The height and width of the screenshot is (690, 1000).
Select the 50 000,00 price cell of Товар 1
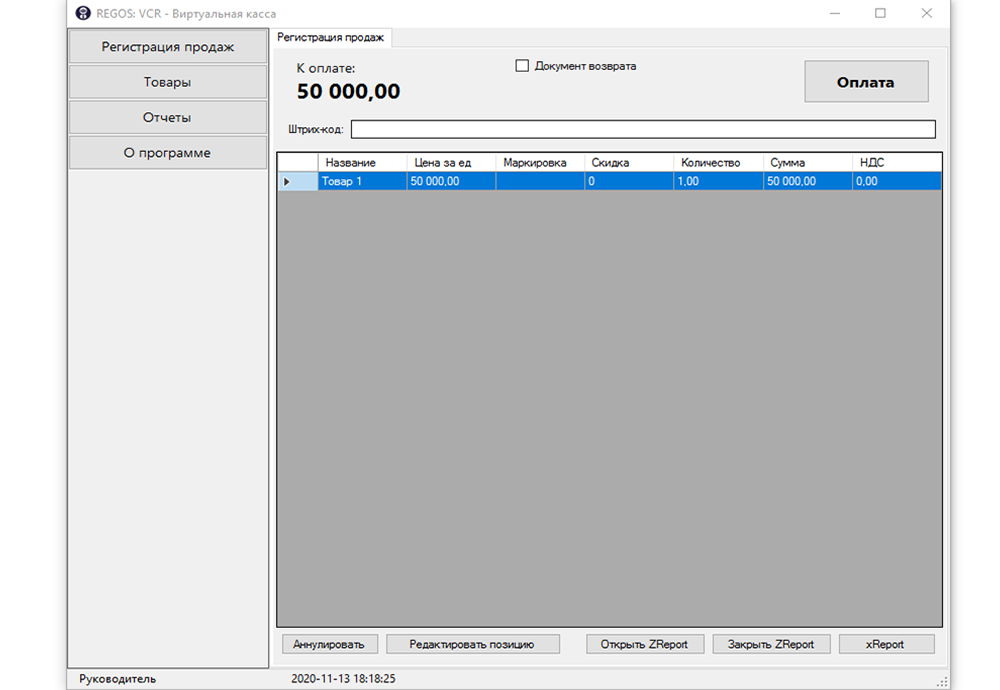pyautogui.click(x=451, y=181)
